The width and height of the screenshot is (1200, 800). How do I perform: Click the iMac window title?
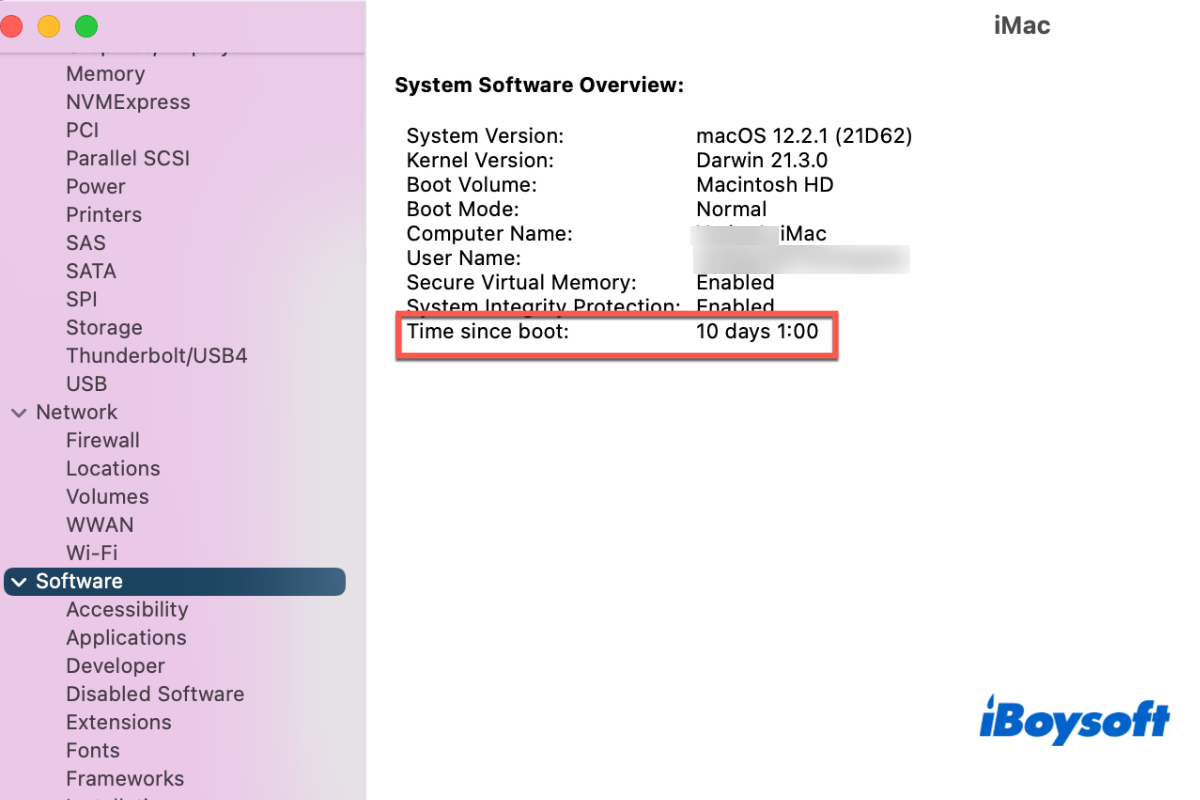[1022, 25]
